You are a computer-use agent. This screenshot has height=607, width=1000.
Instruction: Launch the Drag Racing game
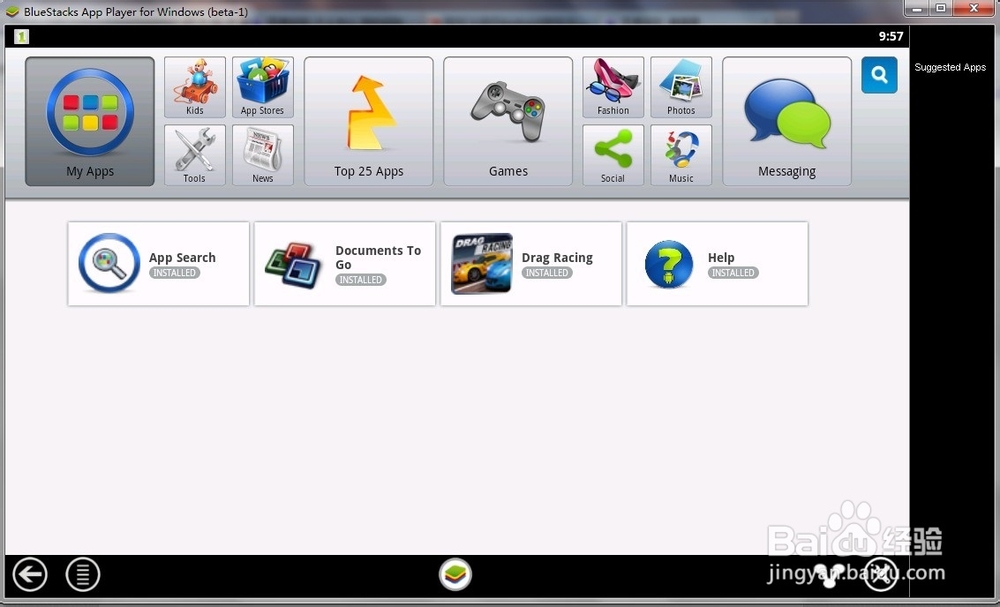click(531, 264)
